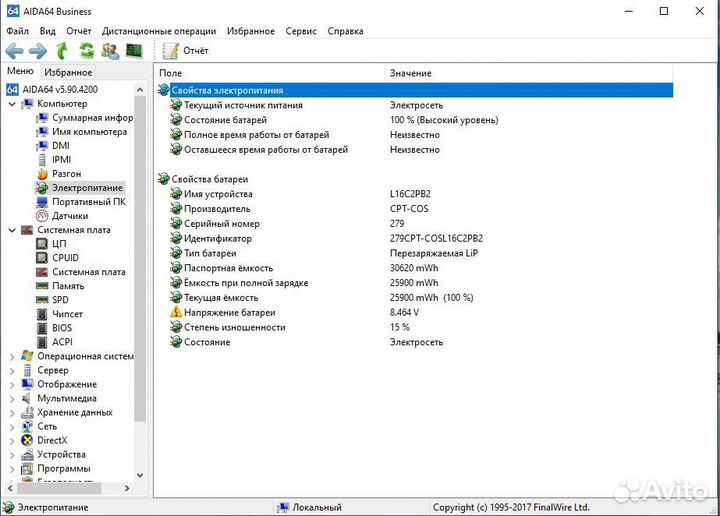This screenshot has width=720, height=516.
Task: Open the Отчёт menu in menu bar
Action: pos(79,31)
